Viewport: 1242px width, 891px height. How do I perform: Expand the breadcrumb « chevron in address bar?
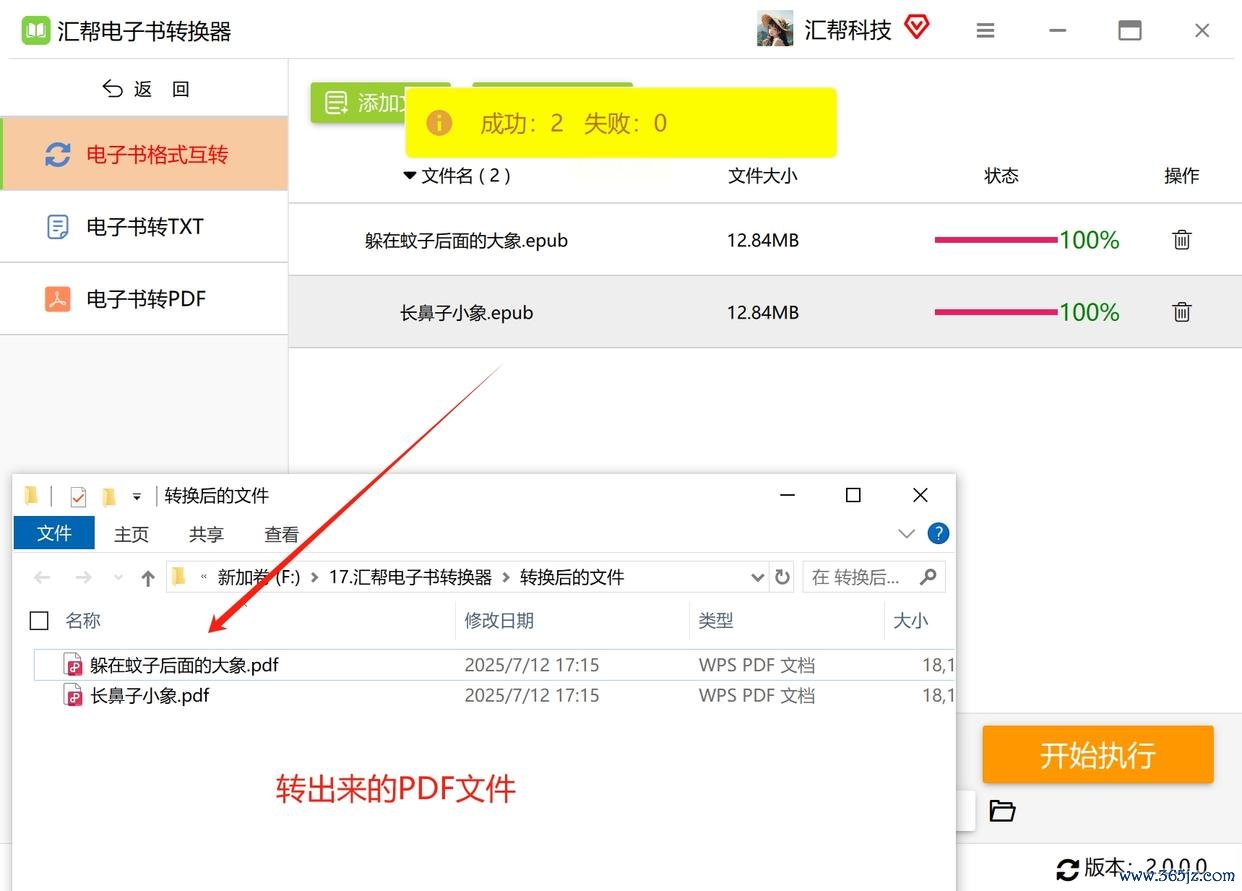pyautogui.click(x=204, y=577)
